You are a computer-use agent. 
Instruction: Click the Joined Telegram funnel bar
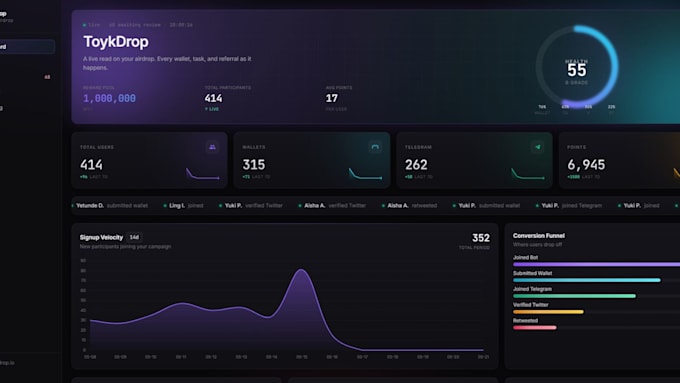(x=575, y=296)
